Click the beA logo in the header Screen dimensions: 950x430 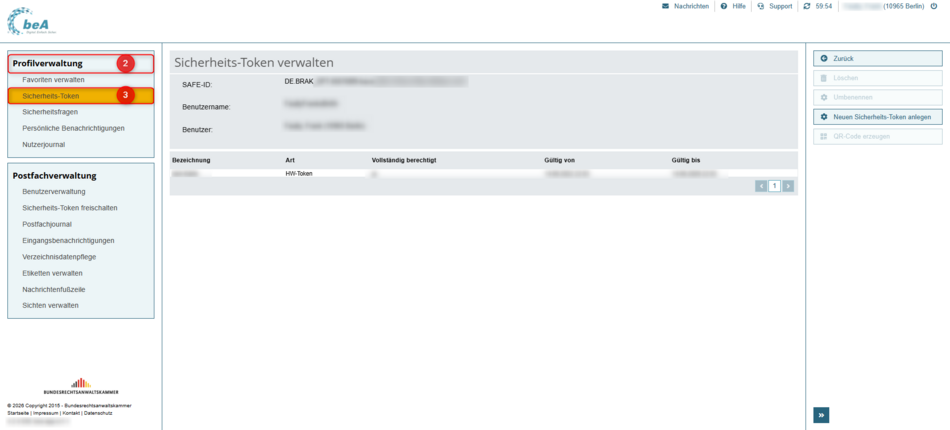tap(31, 20)
